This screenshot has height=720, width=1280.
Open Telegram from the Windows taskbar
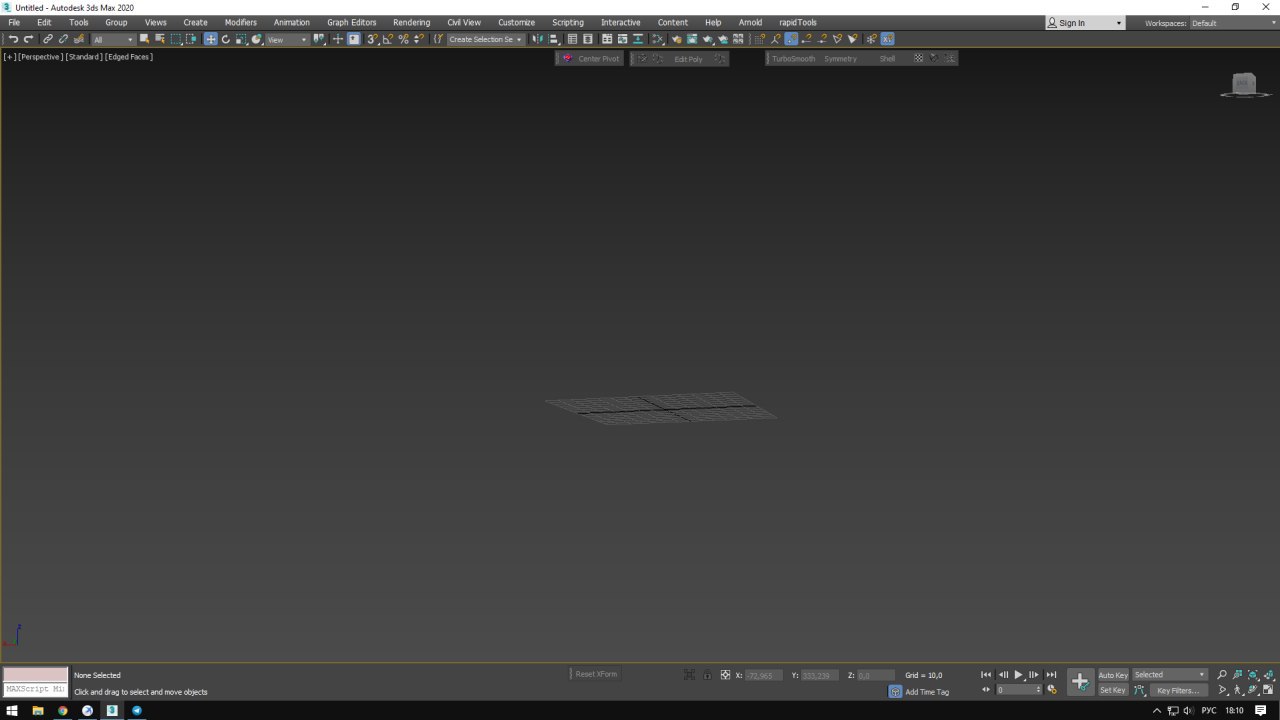click(137, 711)
